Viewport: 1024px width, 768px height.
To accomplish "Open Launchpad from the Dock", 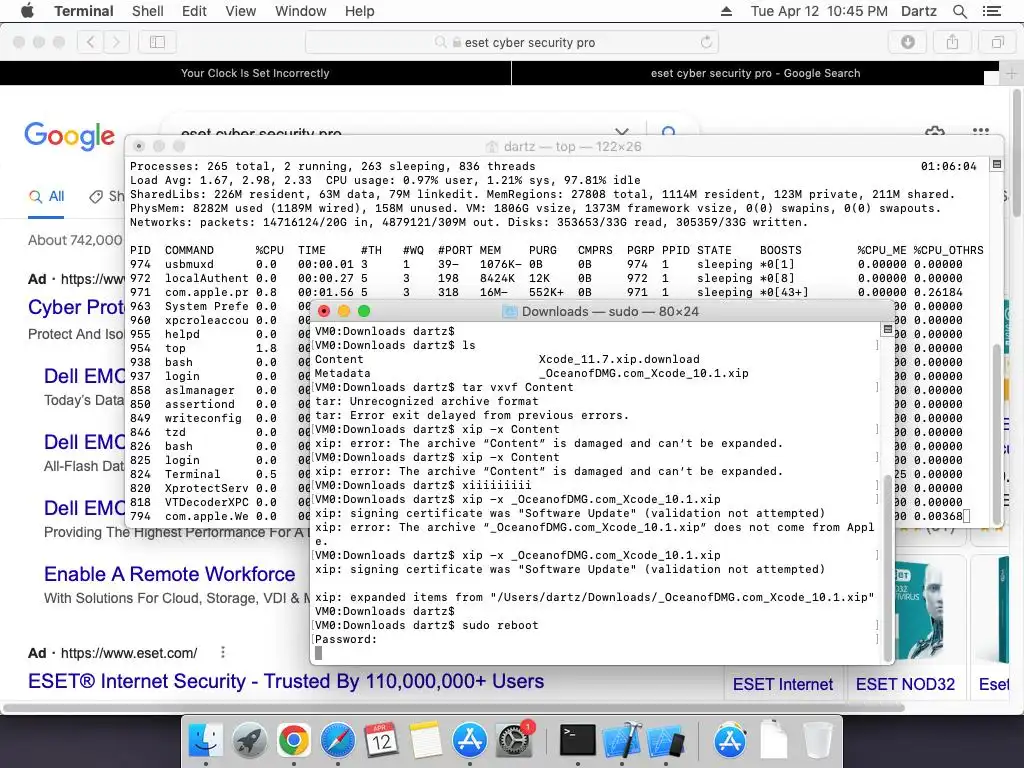I will [x=249, y=741].
